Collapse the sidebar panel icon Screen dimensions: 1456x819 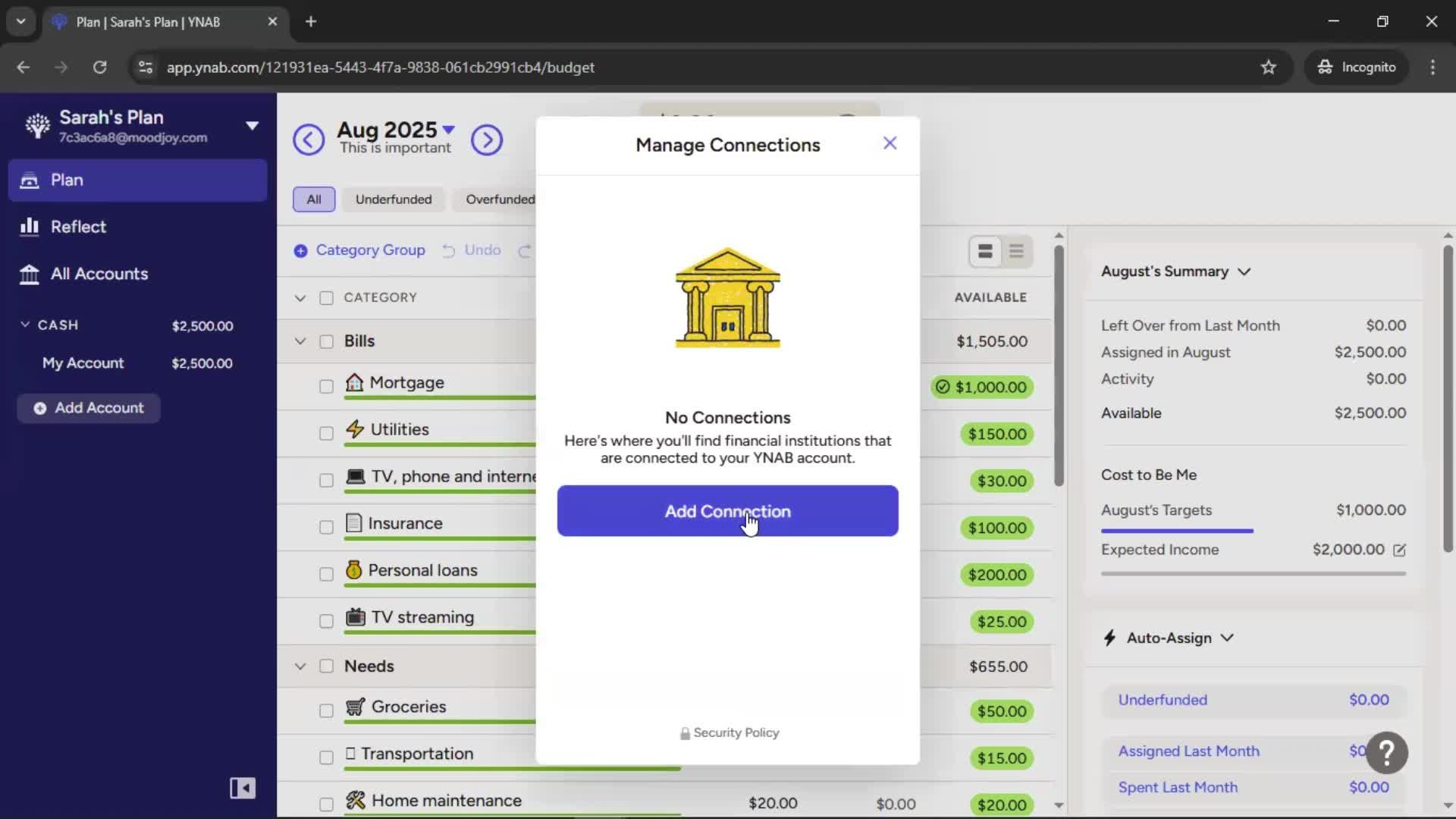243,788
